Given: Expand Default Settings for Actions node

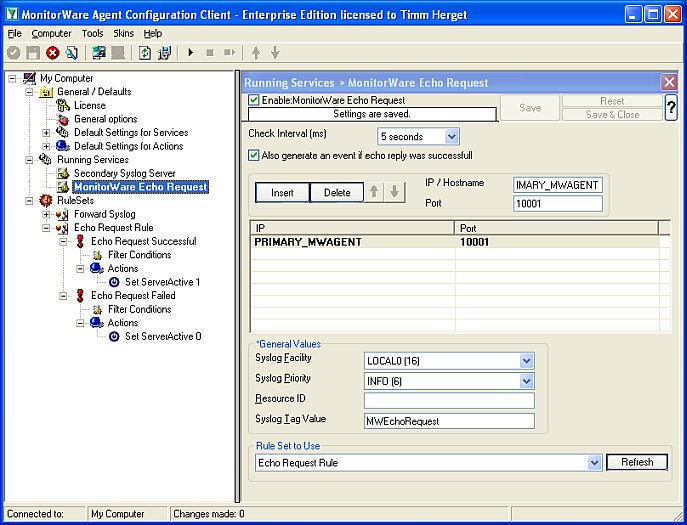Looking at the screenshot, I should tap(46, 146).
